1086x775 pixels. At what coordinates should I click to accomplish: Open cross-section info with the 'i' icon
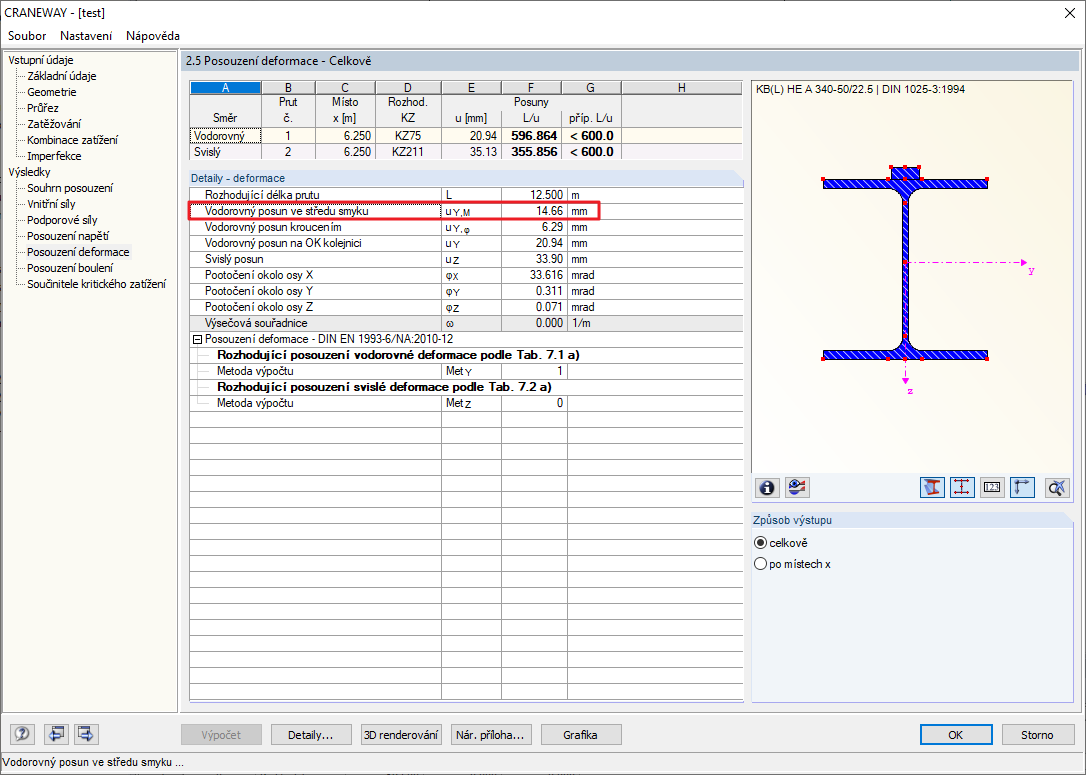tap(767, 488)
